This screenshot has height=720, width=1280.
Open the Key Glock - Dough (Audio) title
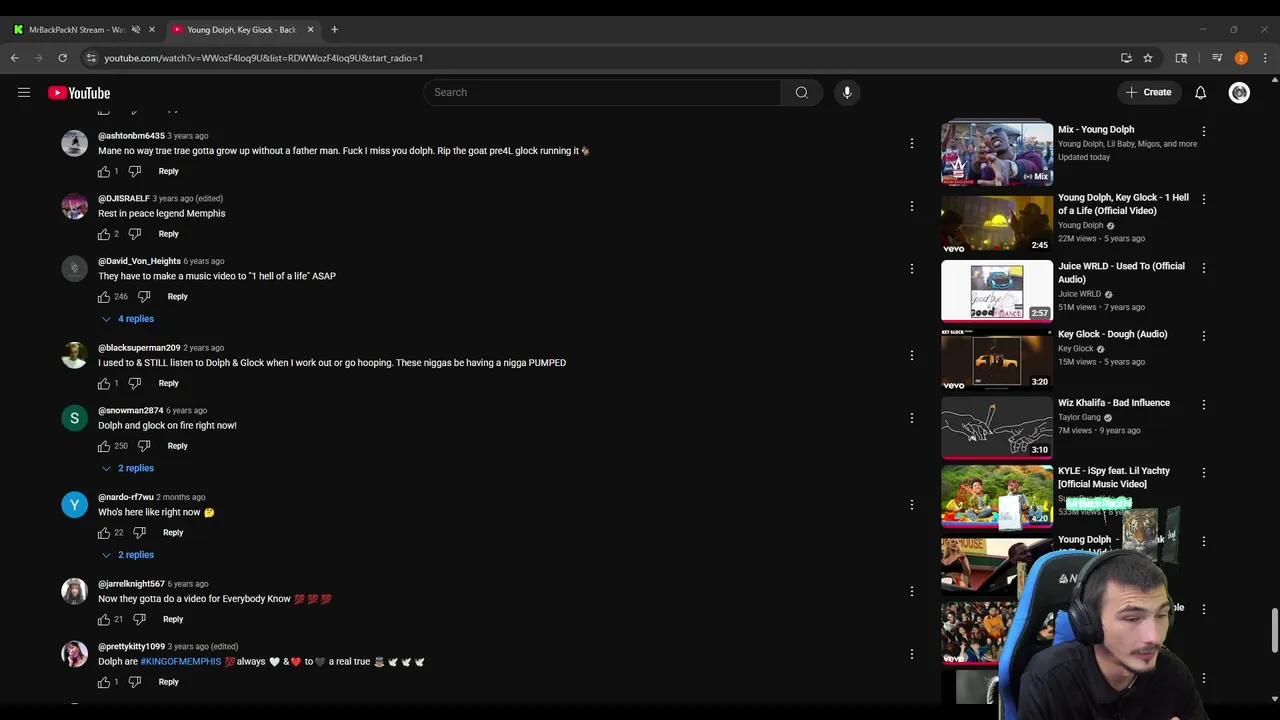coord(1112,334)
